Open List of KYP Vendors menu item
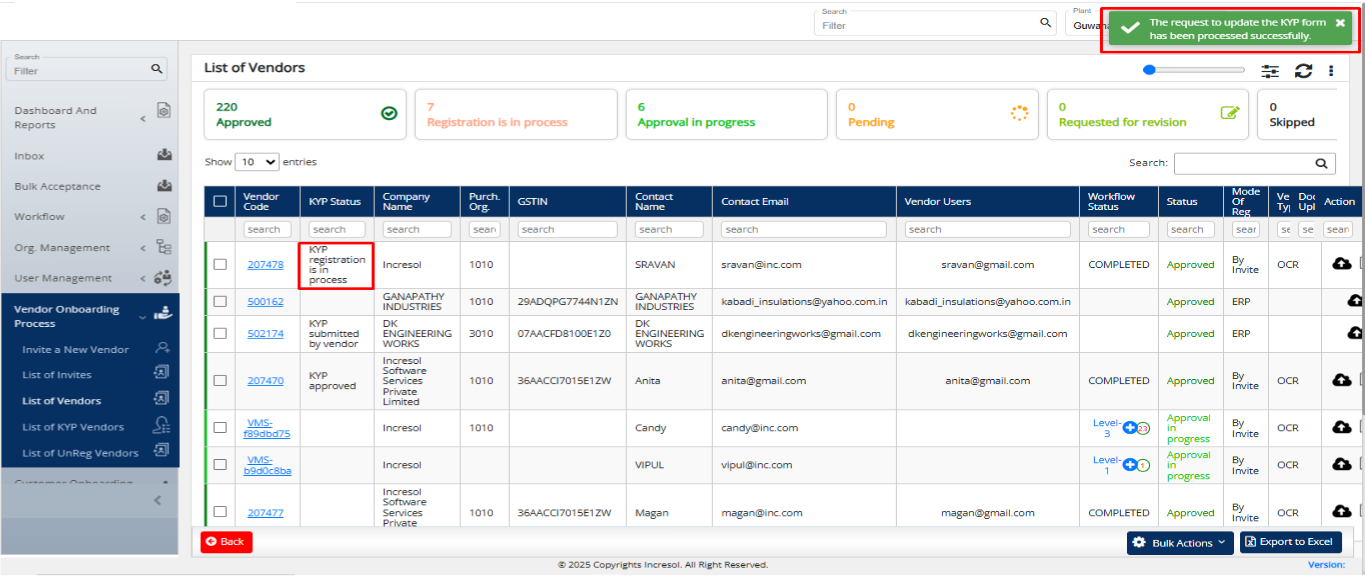The width and height of the screenshot is (1365, 578). click(x=73, y=427)
